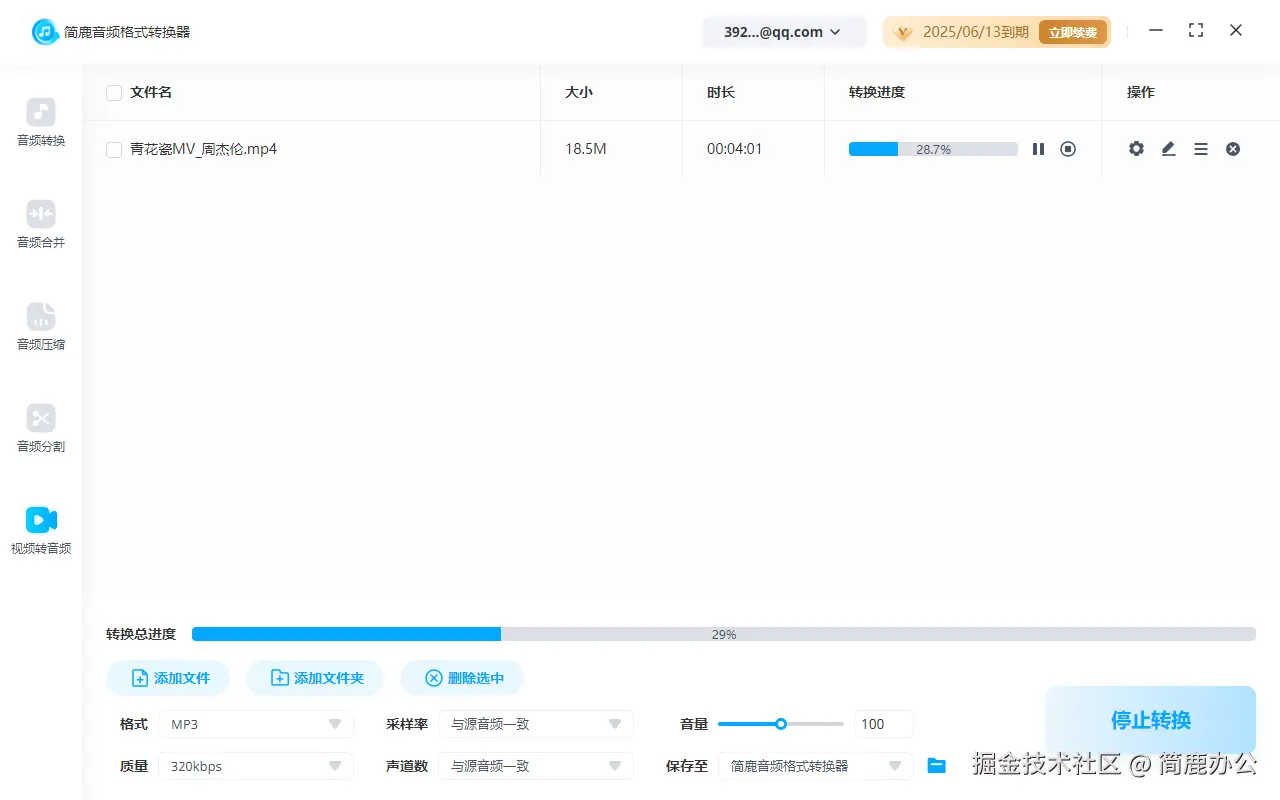
Task: Click the 文件名 column header label
Action: [x=151, y=92]
